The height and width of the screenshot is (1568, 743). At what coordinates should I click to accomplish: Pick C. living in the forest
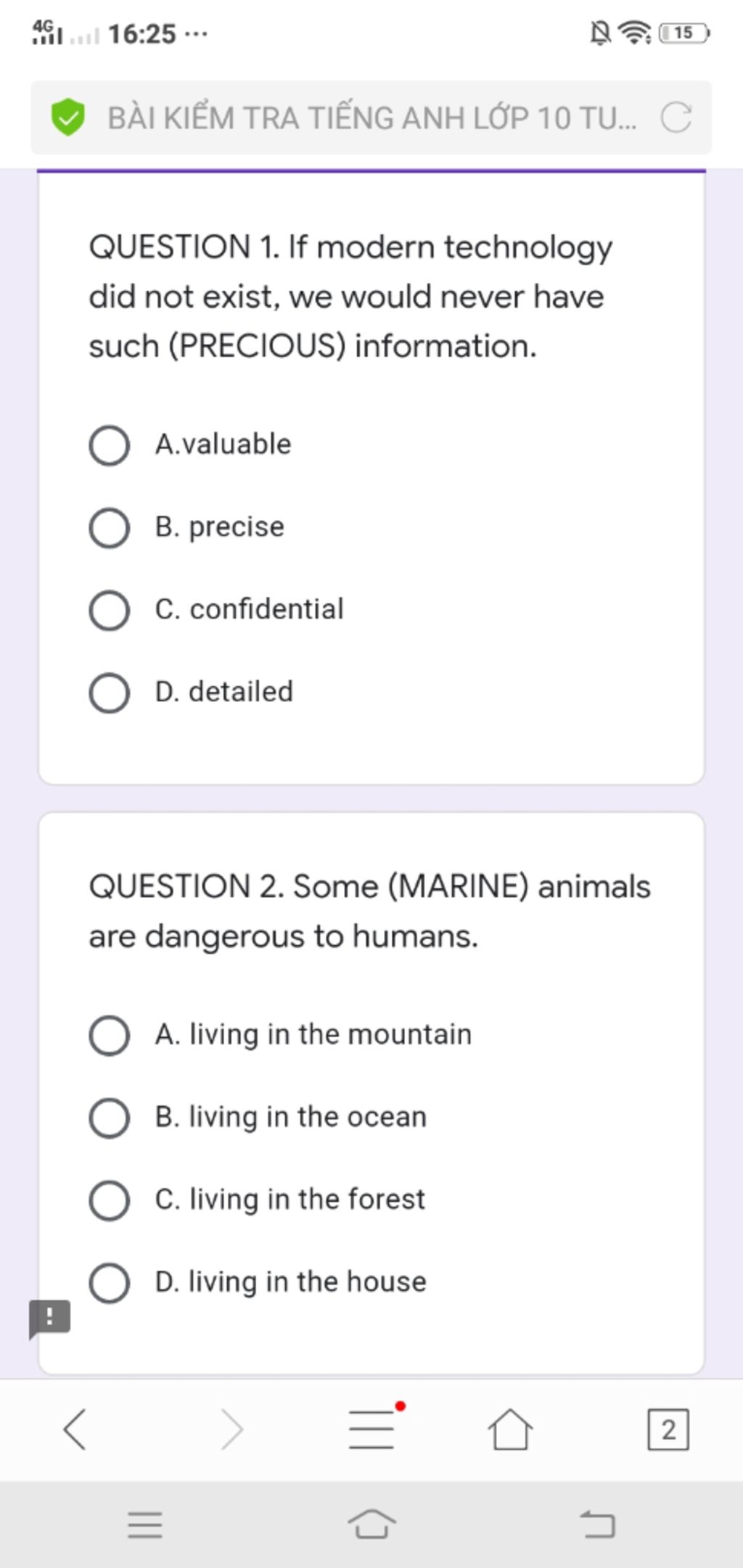coord(257,1200)
